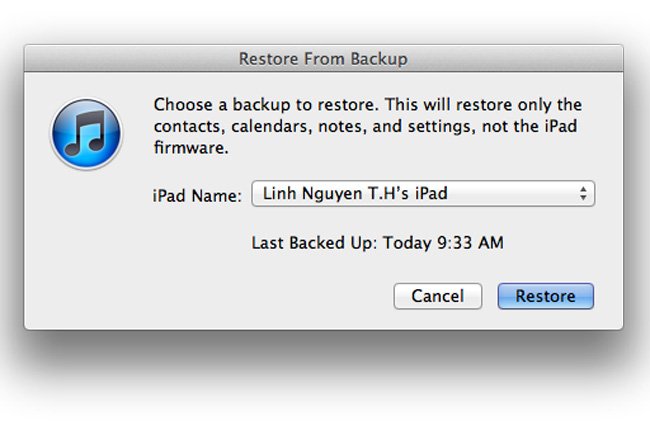This screenshot has width=650, height=430.
Task: Click the up-down arrows on backup selector
Action: coord(583,194)
